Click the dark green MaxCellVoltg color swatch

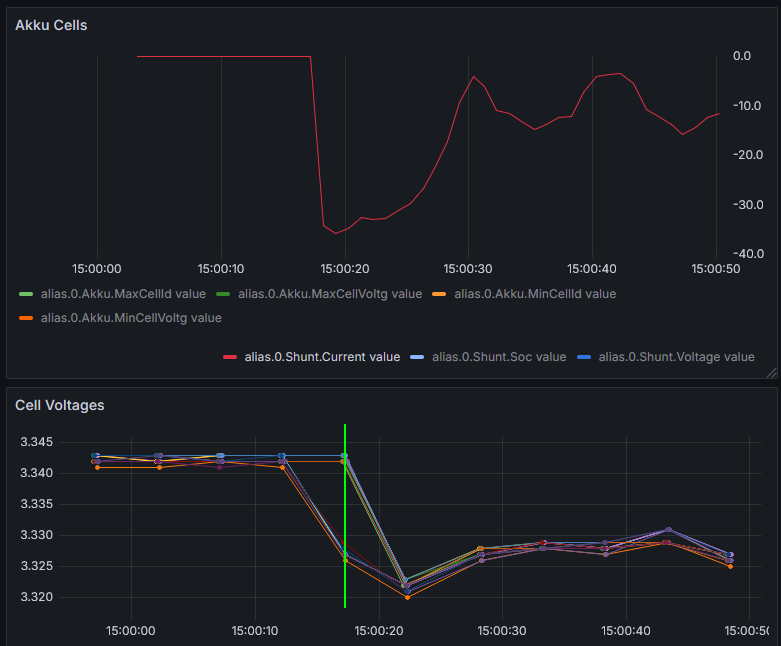point(226,294)
